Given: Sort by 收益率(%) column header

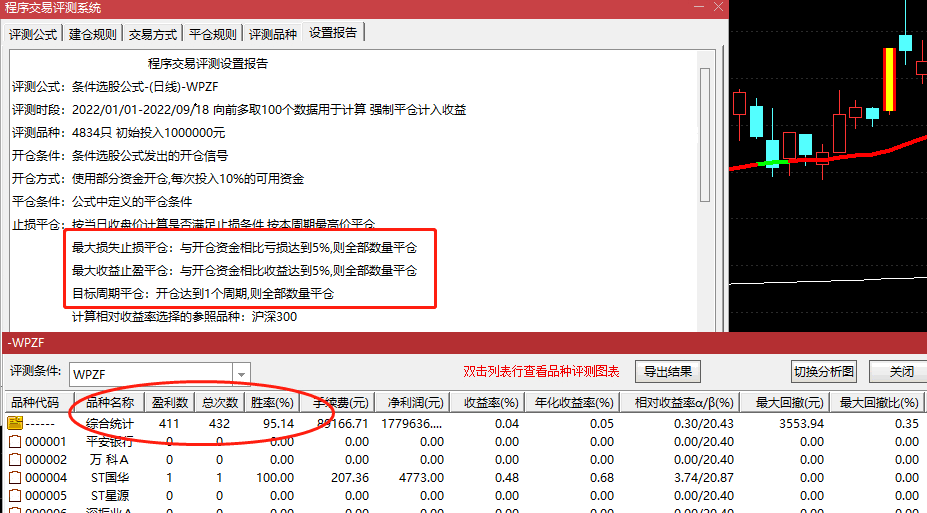Looking at the screenshot, I should pos(488,402).
